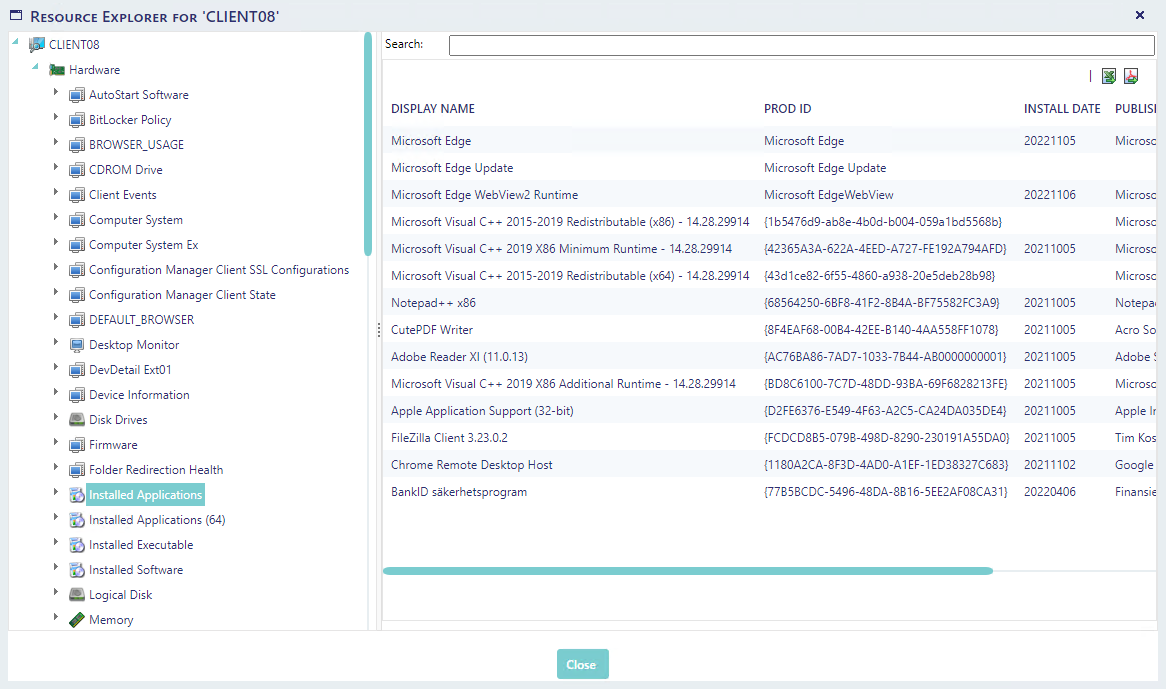Click the Memory chip icon

coord(77,620)
